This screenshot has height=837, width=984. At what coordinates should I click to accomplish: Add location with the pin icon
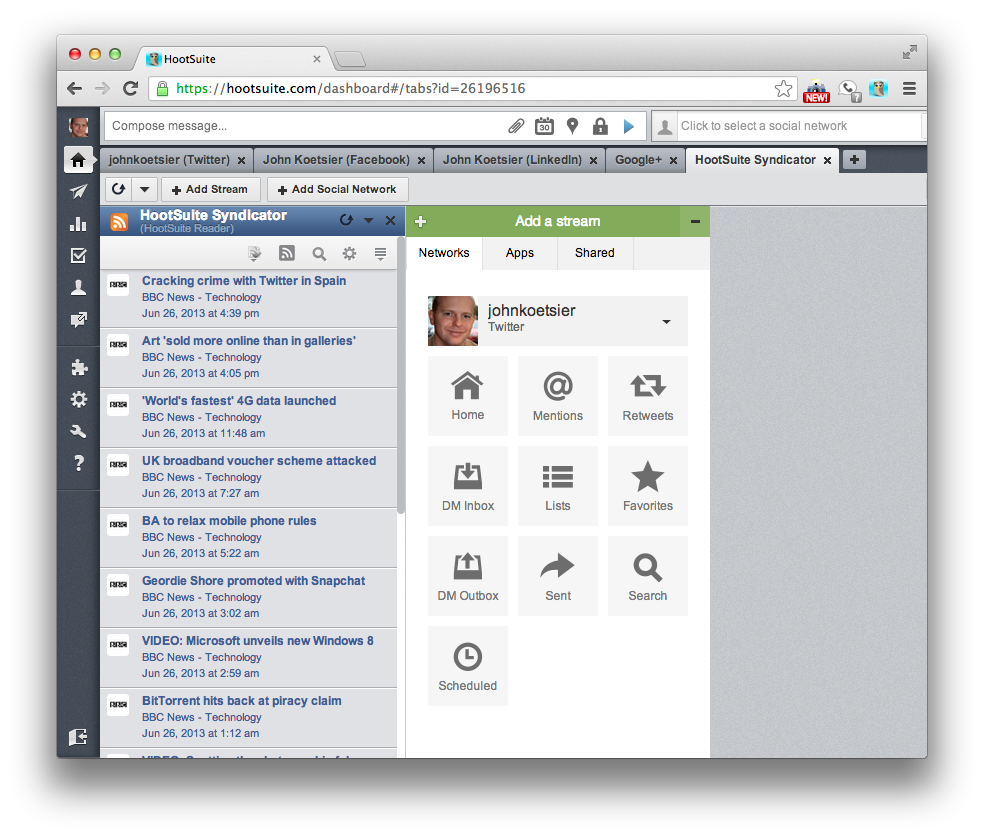572,126
